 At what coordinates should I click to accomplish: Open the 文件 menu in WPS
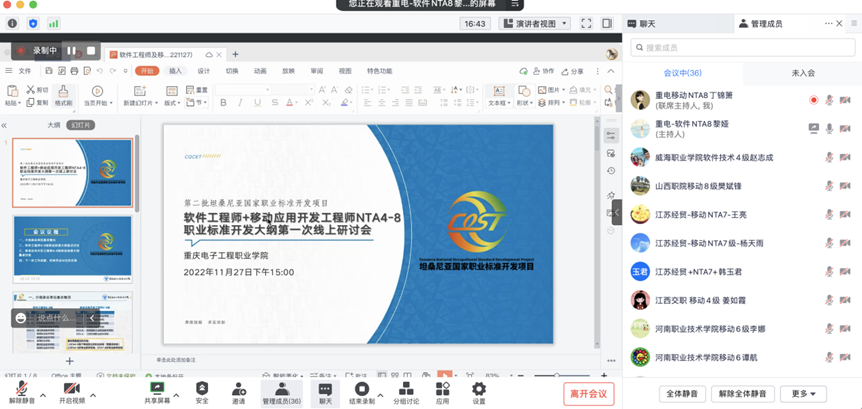[25, 71]
